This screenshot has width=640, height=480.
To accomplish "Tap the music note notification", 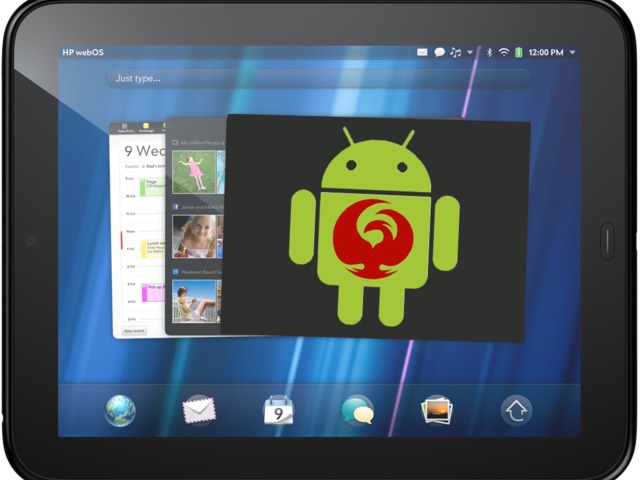I will [455, 52].
